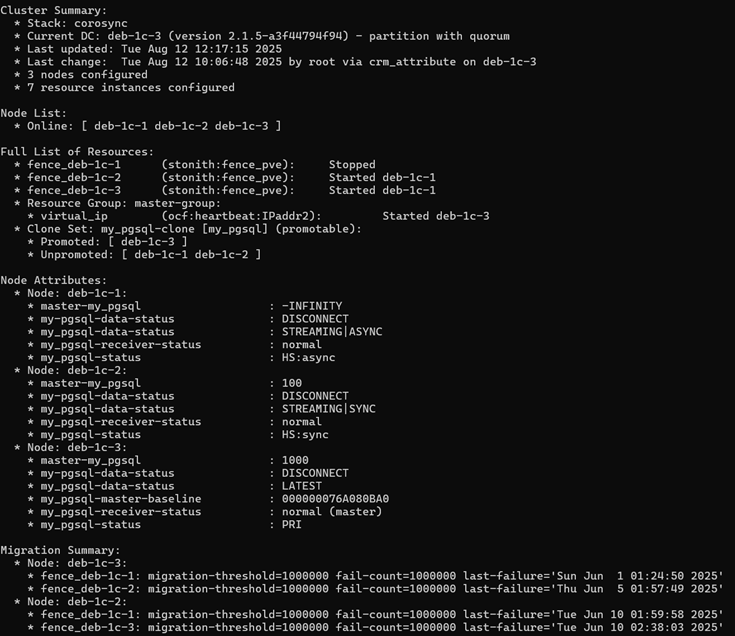
Task: Click the 'Promoted: [ deb-1c-3 ]' line
Action: (x=114, y=242)
